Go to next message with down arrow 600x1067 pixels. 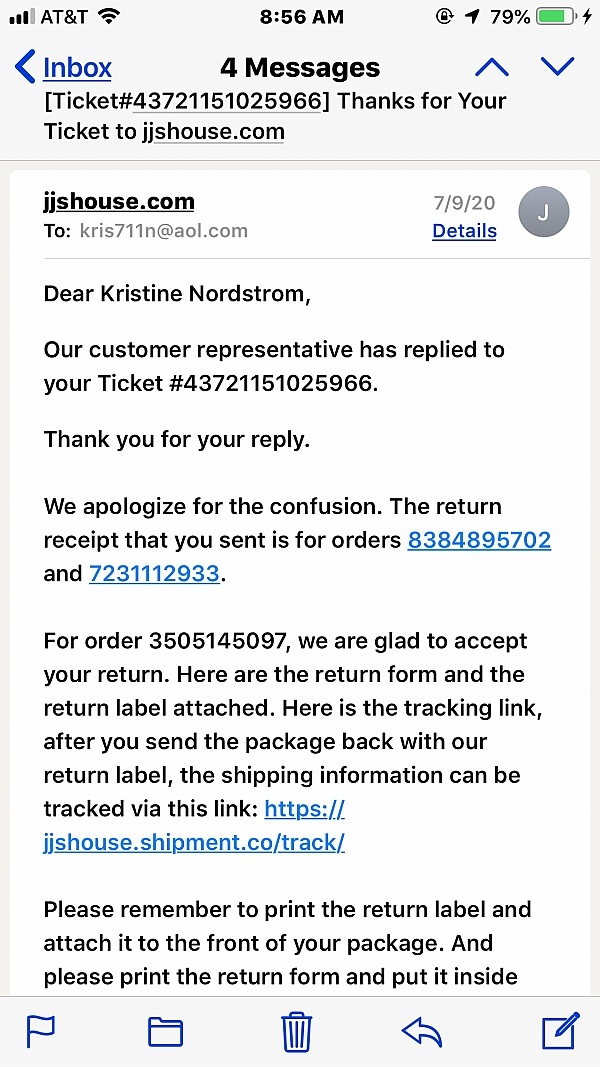point(557,67)
